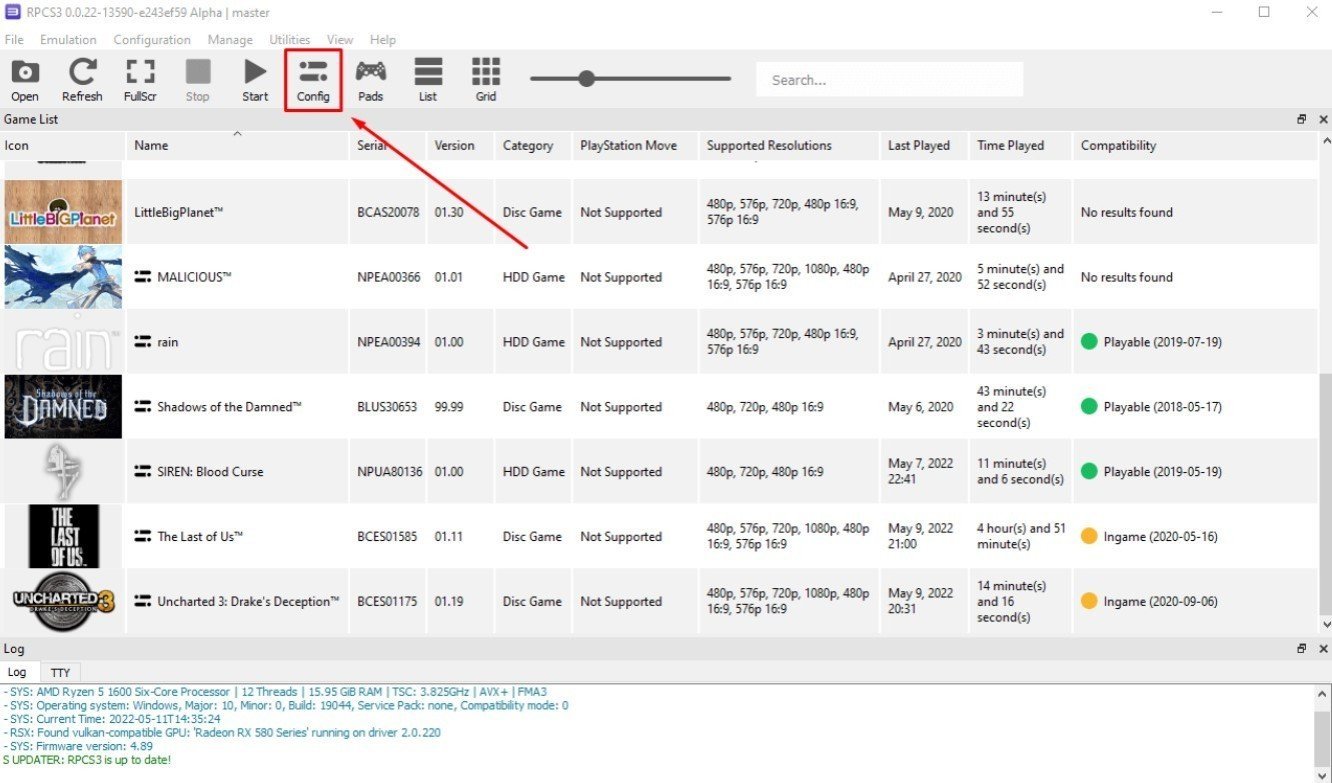This screenshot has width=1332, height=783.
Task: Refresh the game list
Action: point(82,79)
